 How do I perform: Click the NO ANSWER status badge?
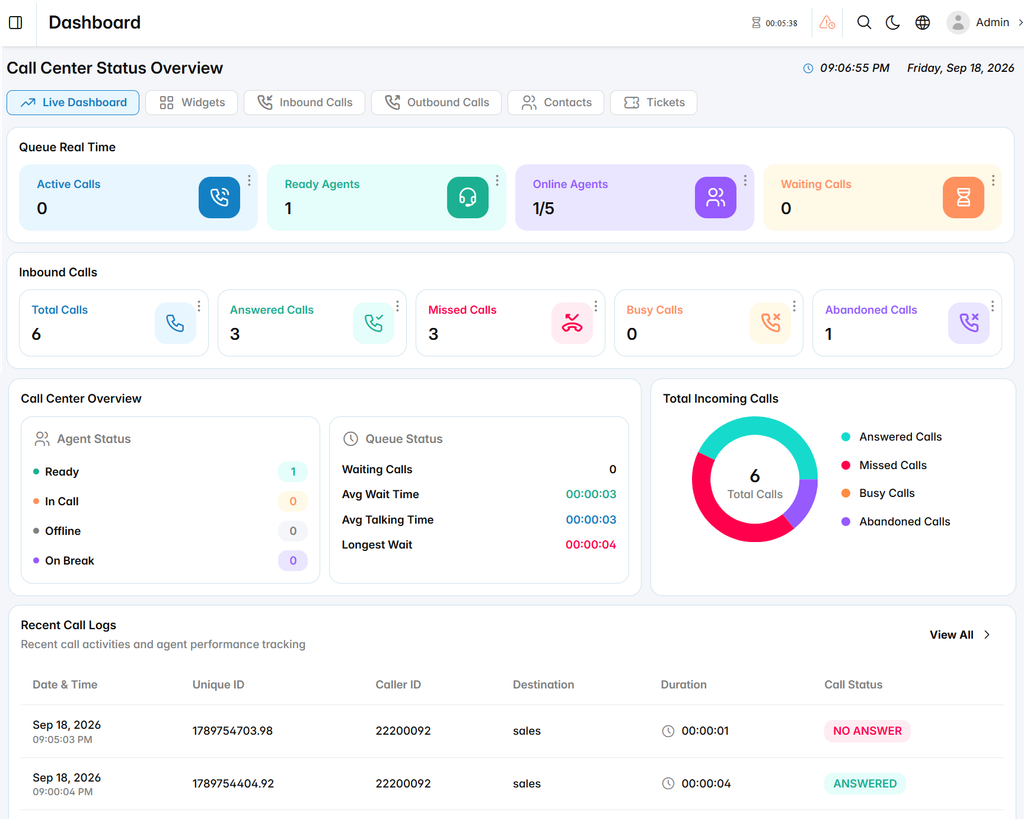[x=867, y=731]
